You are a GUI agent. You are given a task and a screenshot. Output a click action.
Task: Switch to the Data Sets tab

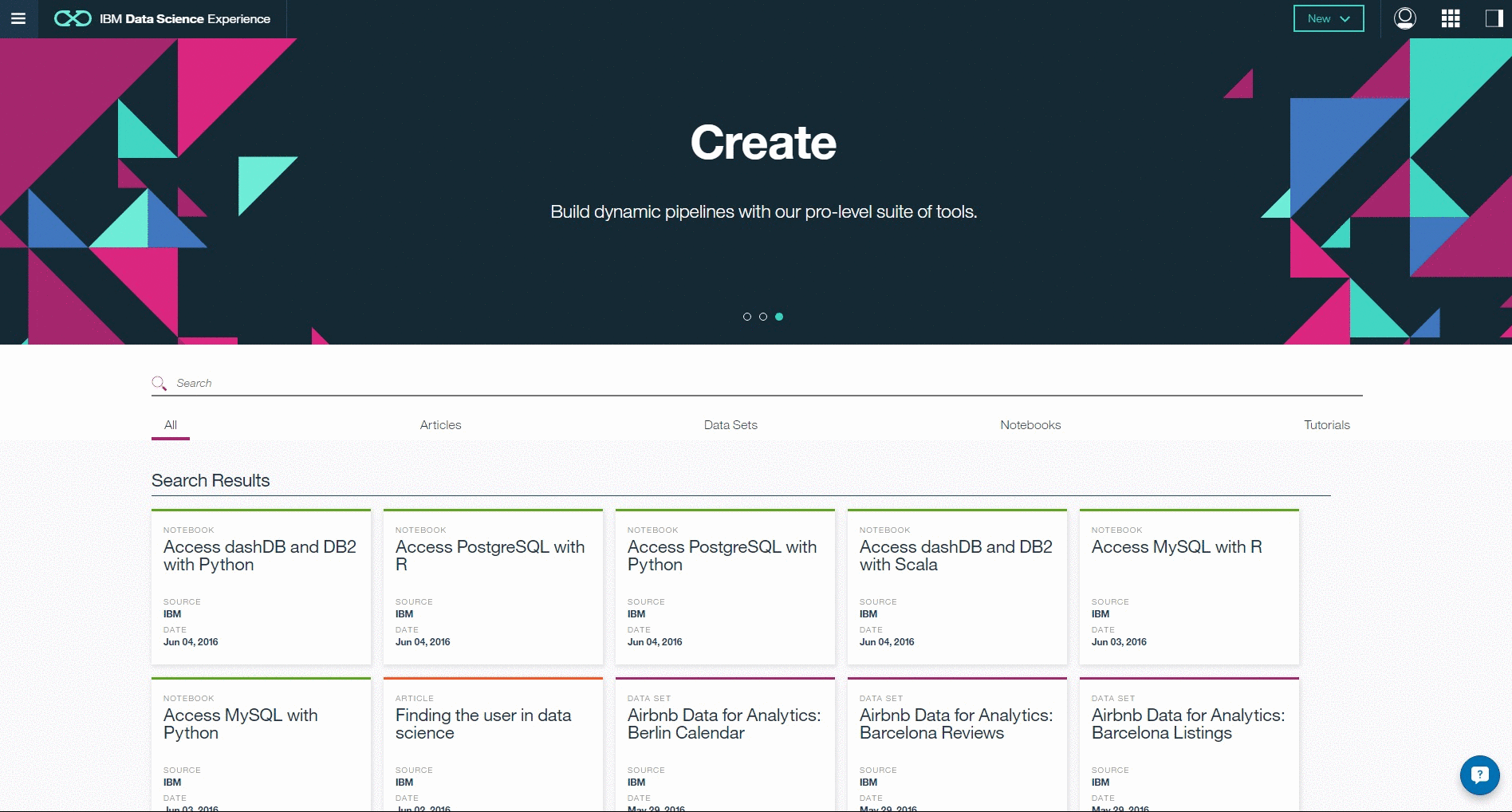[730, 425]
